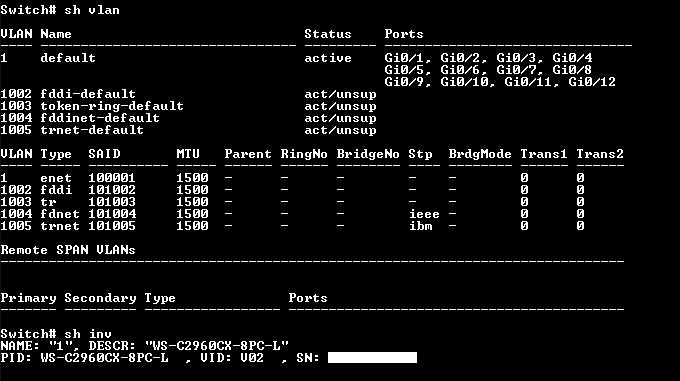Screen dimensions: 680x381
Task: Click port entry 'Gi0/1,'
Action: pos(408,58)
